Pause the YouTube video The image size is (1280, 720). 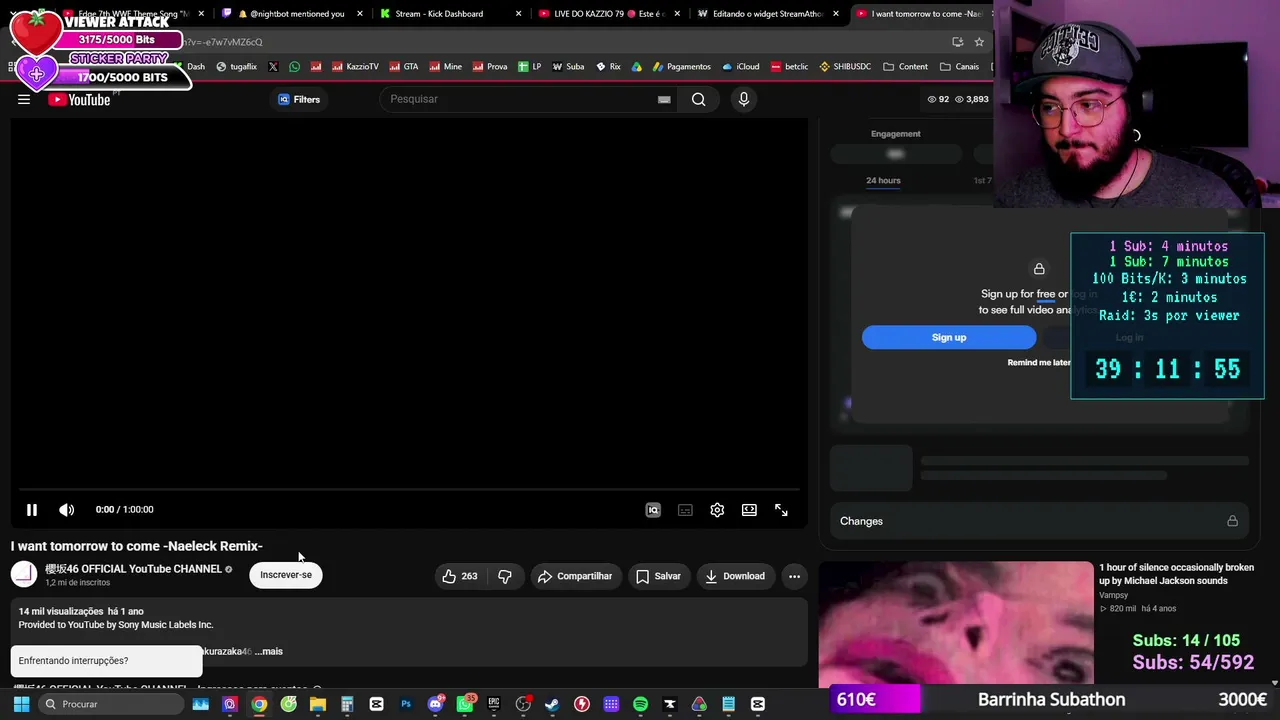[32, 510]
